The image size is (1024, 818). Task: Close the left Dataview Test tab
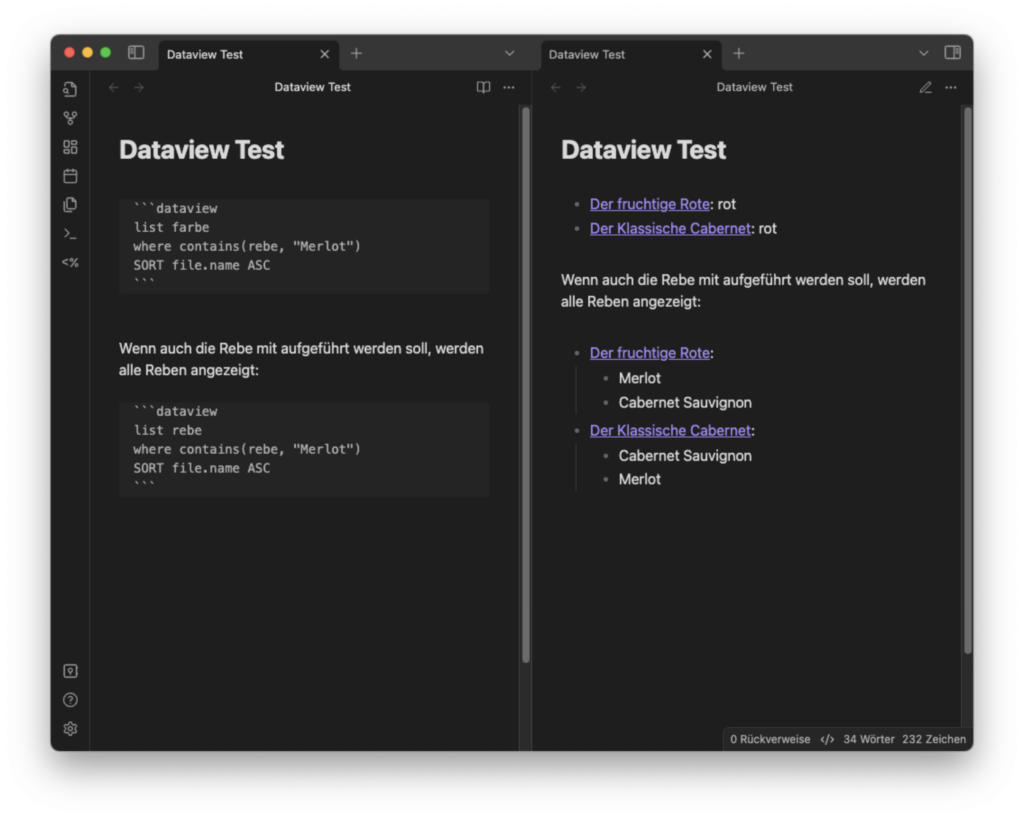(325, 54)
